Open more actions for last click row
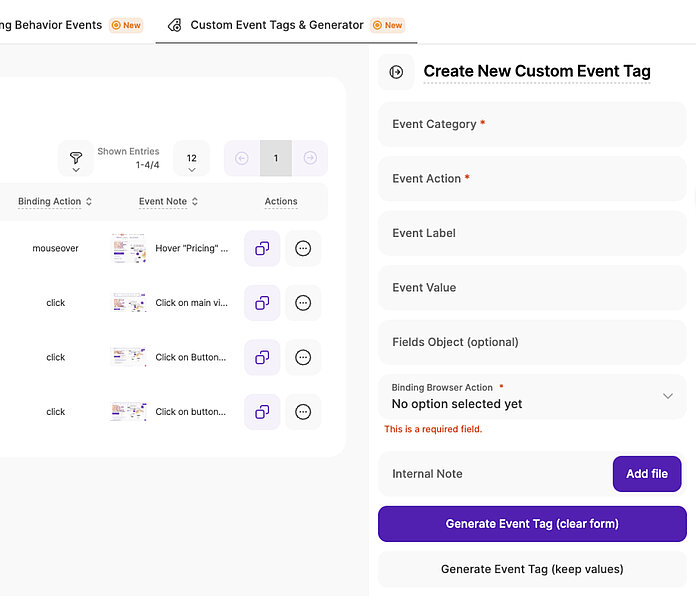 click(x=303, y=411)
